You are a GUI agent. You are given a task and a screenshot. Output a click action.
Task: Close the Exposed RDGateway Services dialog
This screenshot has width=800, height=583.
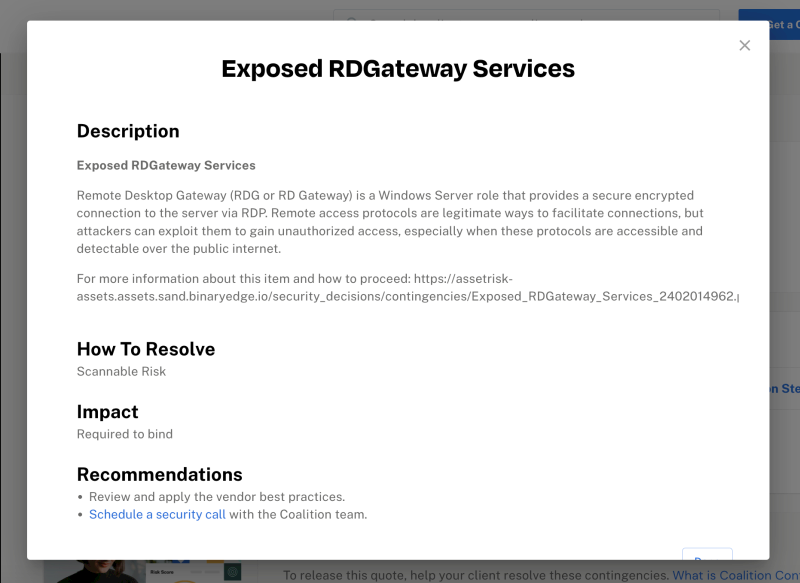[744, 46]
